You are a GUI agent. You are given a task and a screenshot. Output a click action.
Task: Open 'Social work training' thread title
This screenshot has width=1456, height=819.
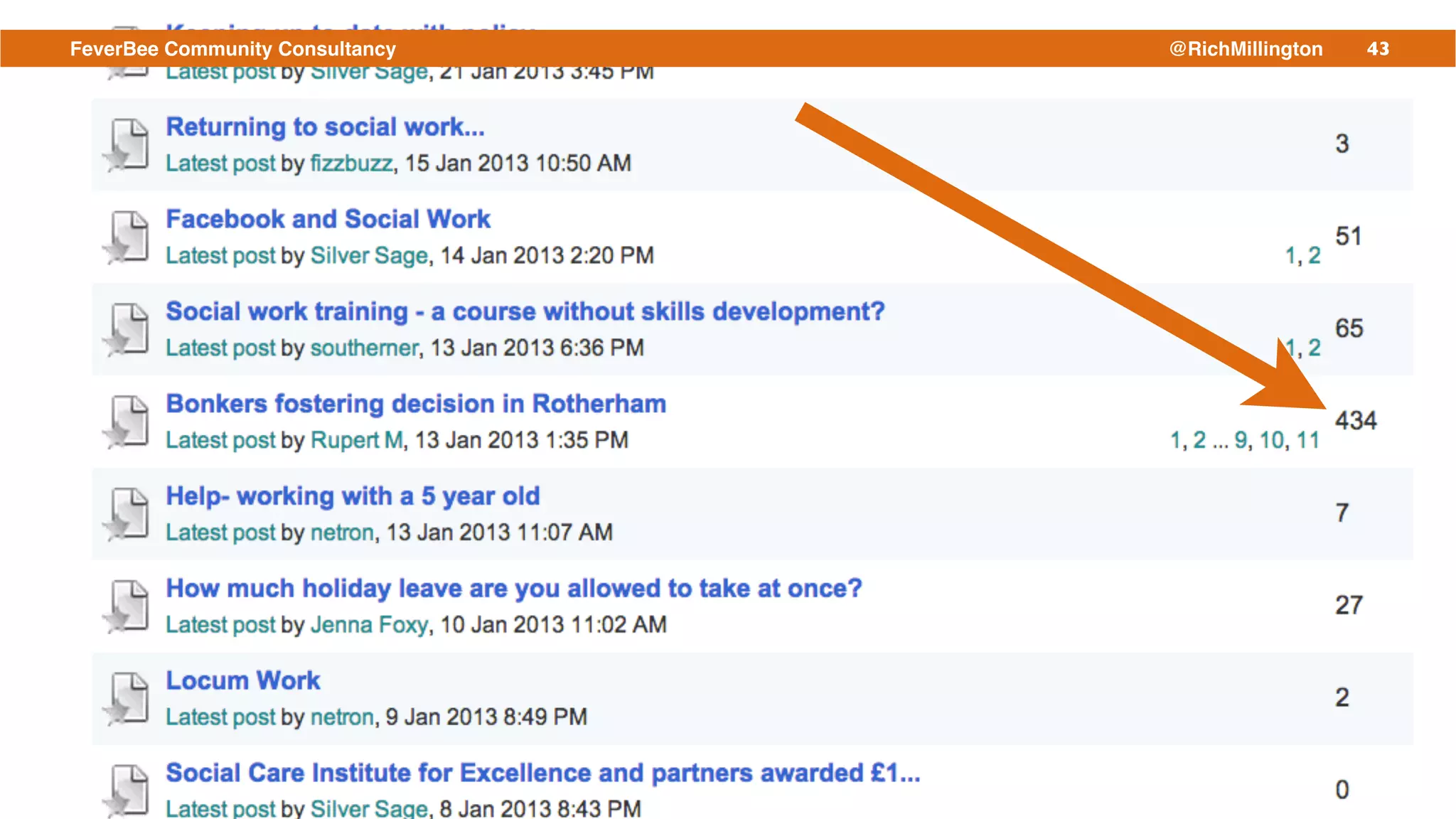[x=525, y=311]
